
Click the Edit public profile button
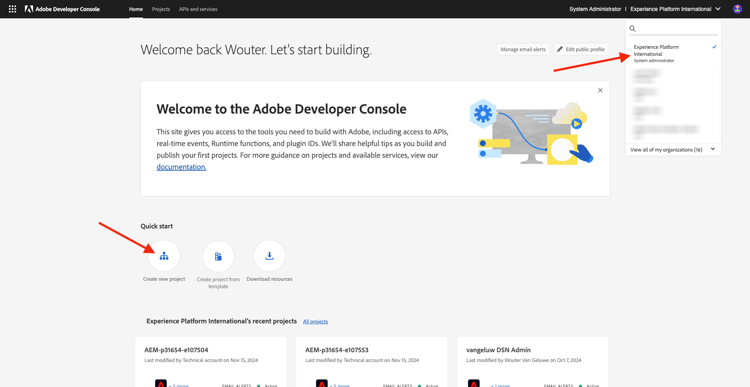(581, 49)
